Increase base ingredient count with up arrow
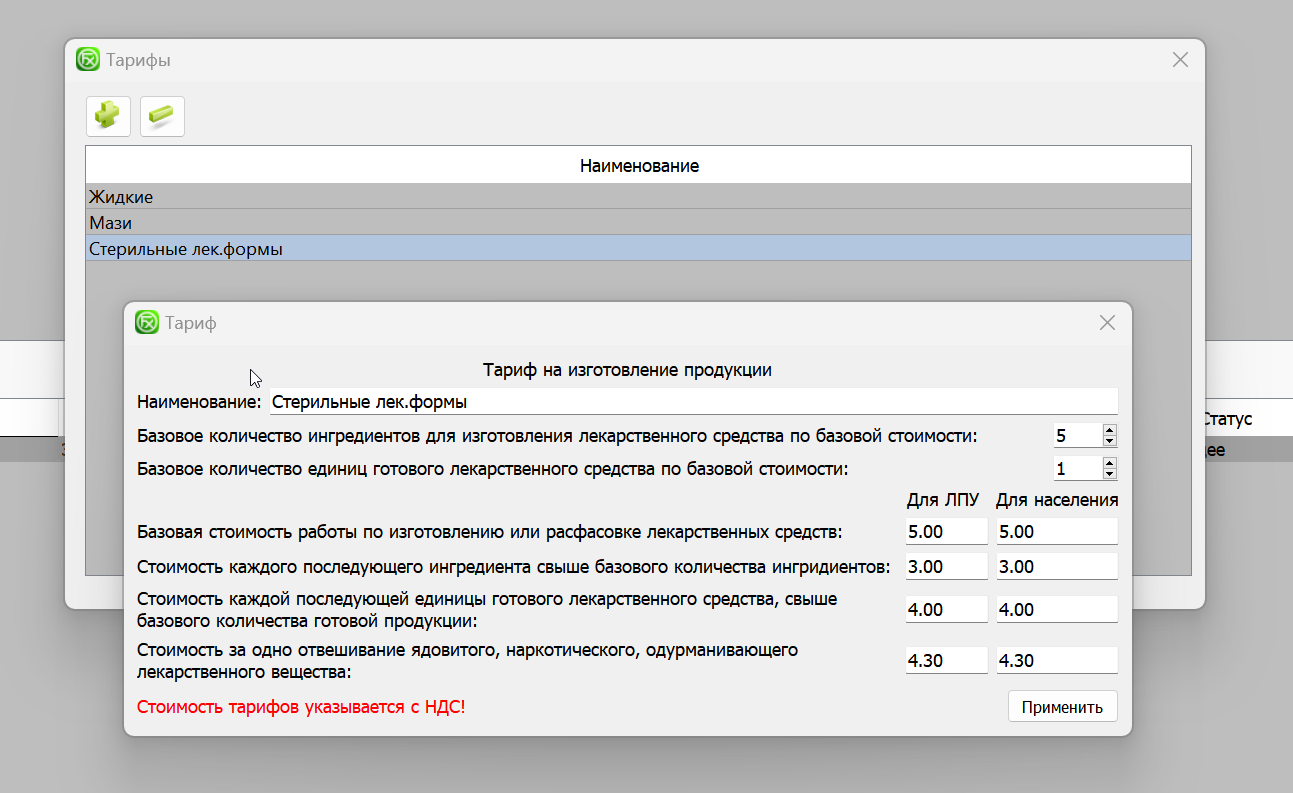 click(x=1109, y=430)
